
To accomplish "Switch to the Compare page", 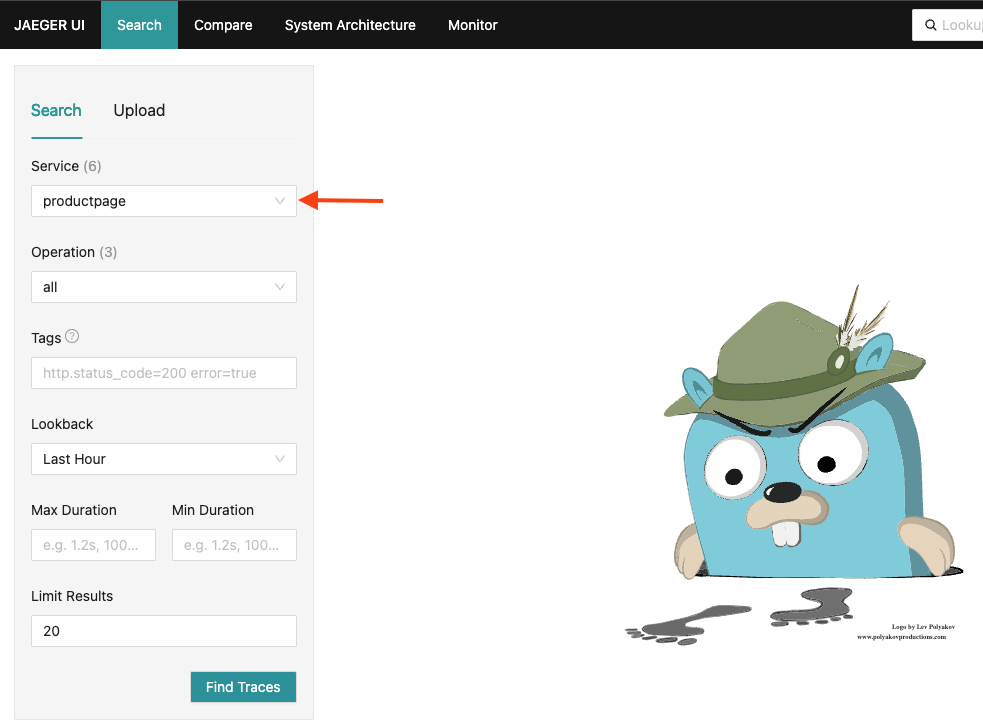I will coord(222,24).
